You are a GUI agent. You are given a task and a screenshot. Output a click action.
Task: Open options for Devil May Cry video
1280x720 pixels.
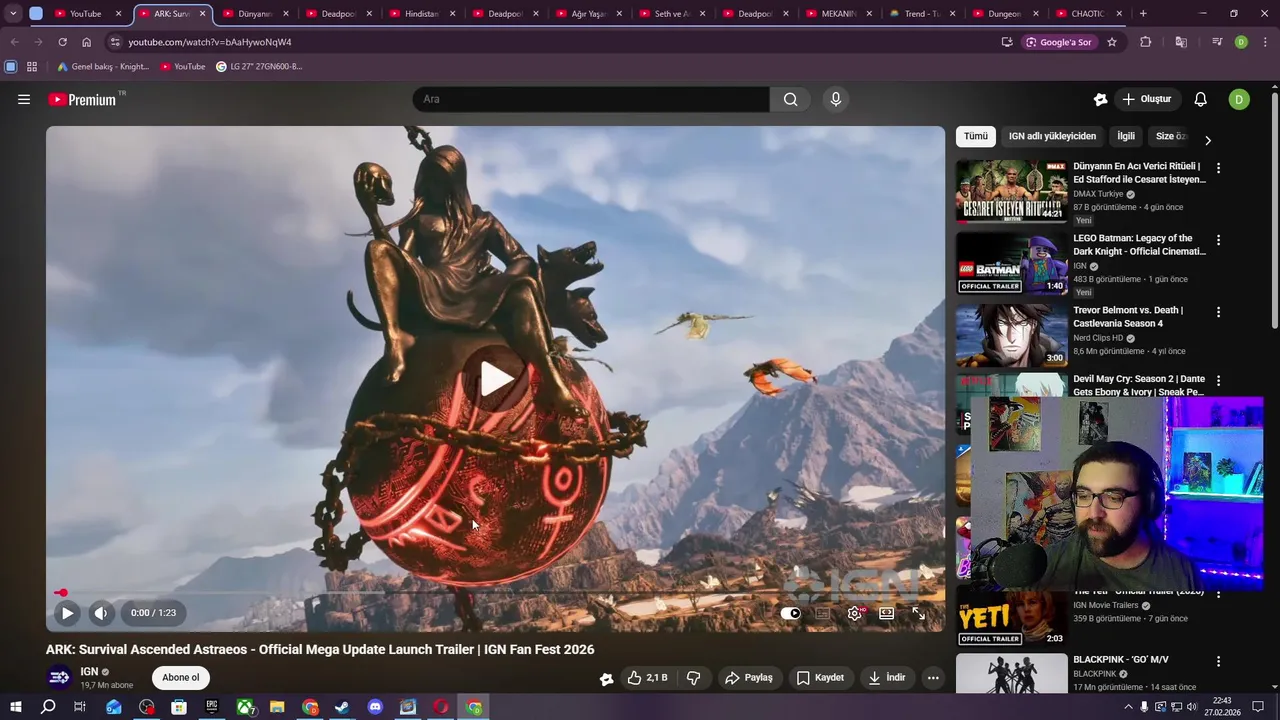[1218, 381]
